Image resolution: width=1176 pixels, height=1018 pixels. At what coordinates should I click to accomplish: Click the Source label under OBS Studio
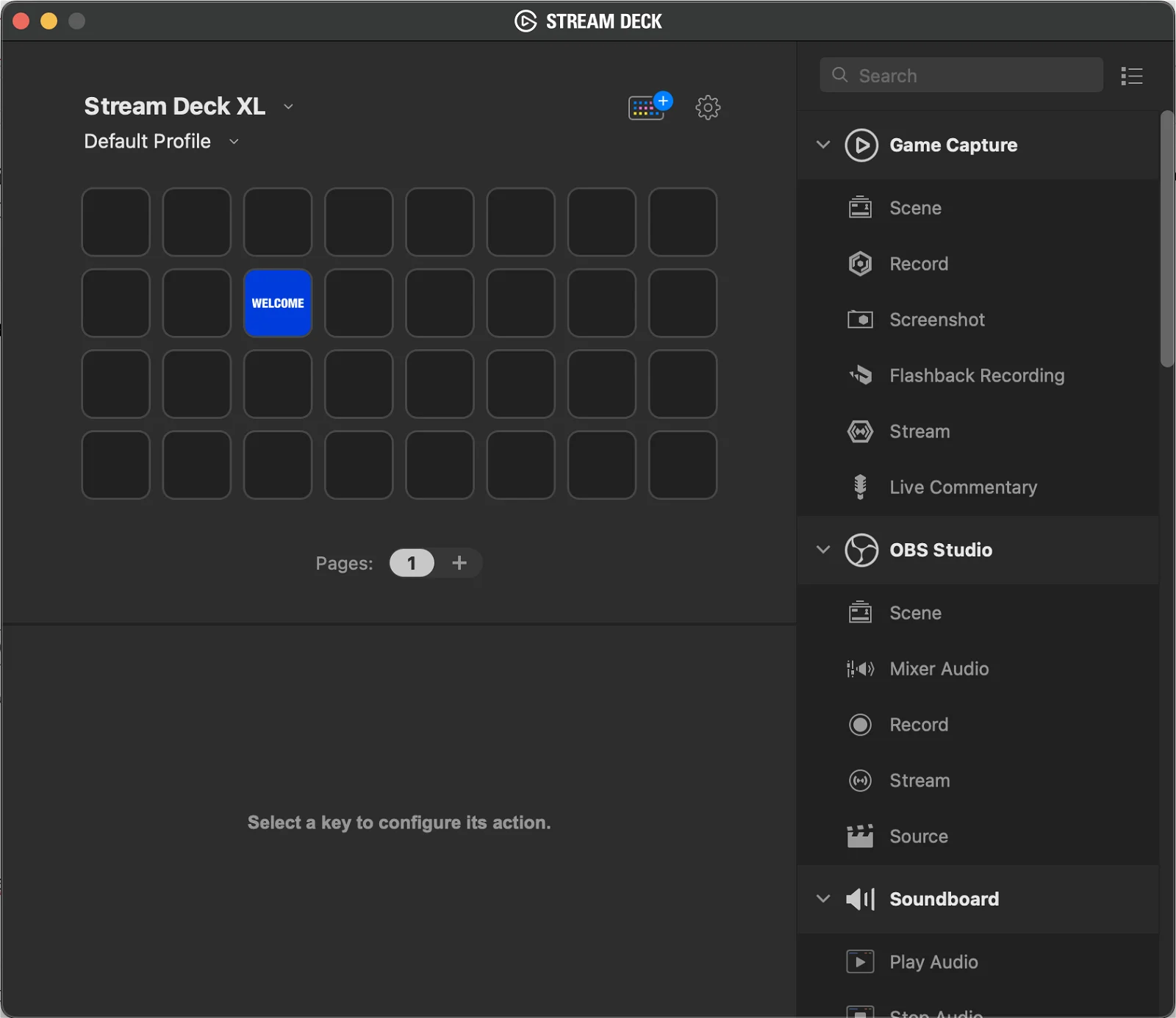pyautogui.click(x=919, y=836)
